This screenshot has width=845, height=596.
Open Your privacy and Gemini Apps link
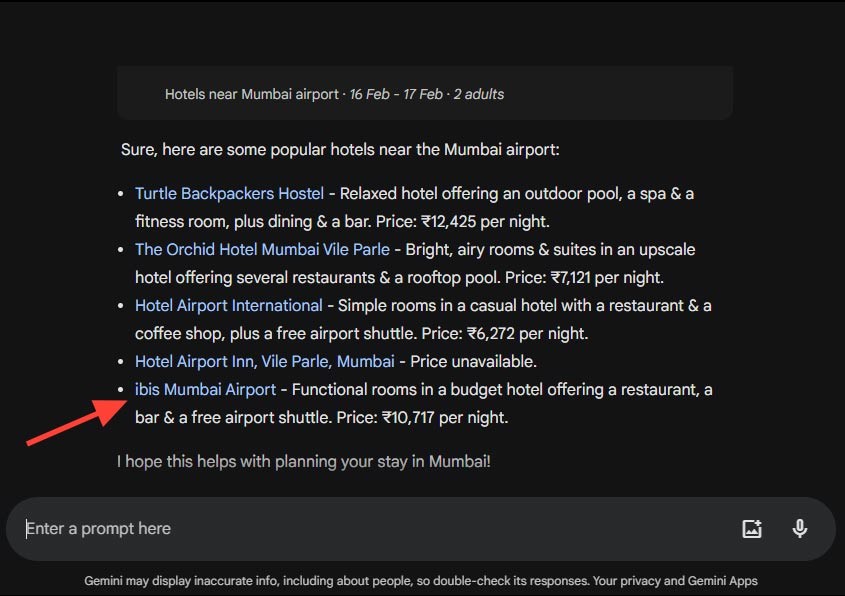coord(675,581)
